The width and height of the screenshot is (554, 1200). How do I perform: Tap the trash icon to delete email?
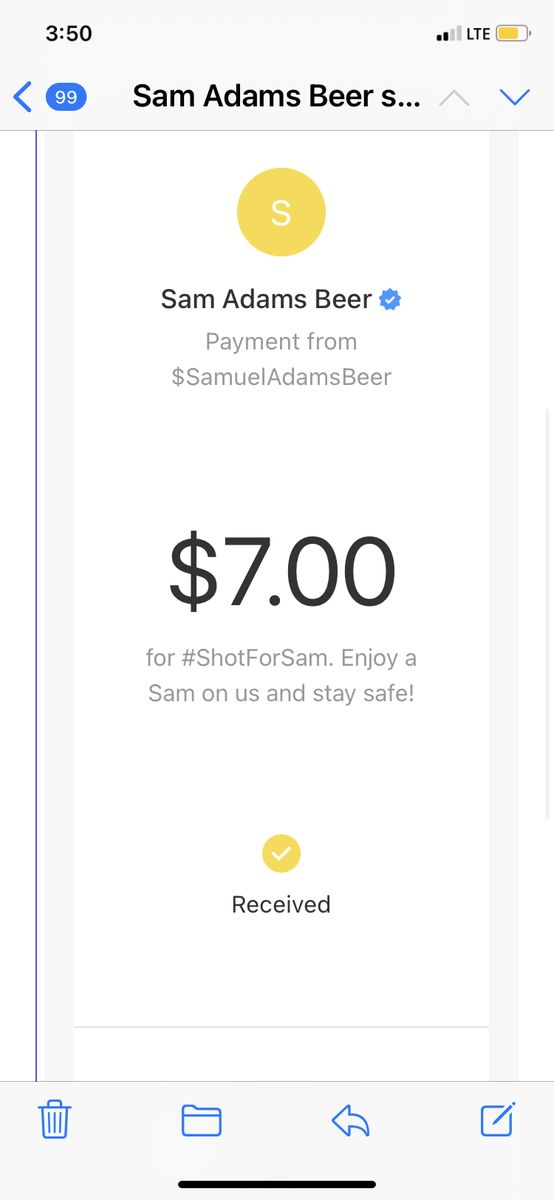tap(55, 1119)
